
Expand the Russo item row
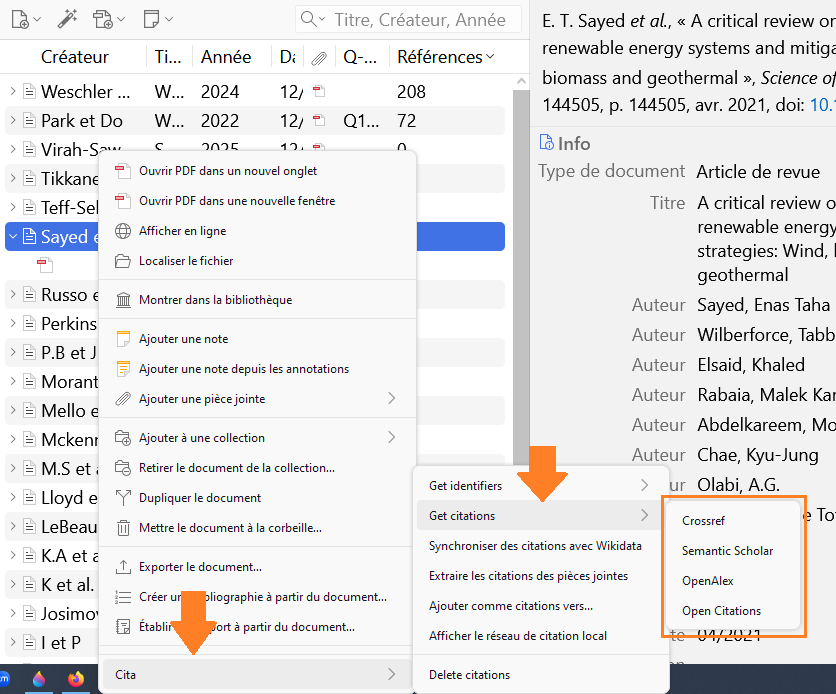13,295
